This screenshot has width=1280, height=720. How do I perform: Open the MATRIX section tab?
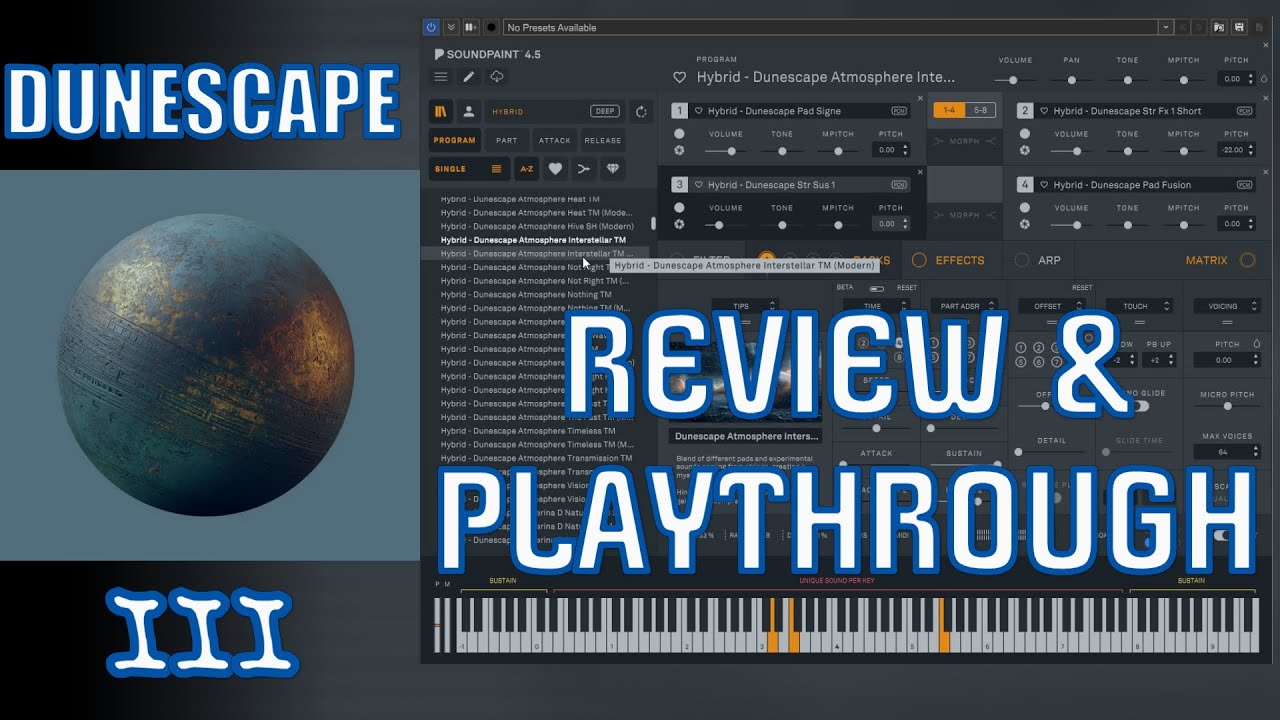pos(1206,260)
